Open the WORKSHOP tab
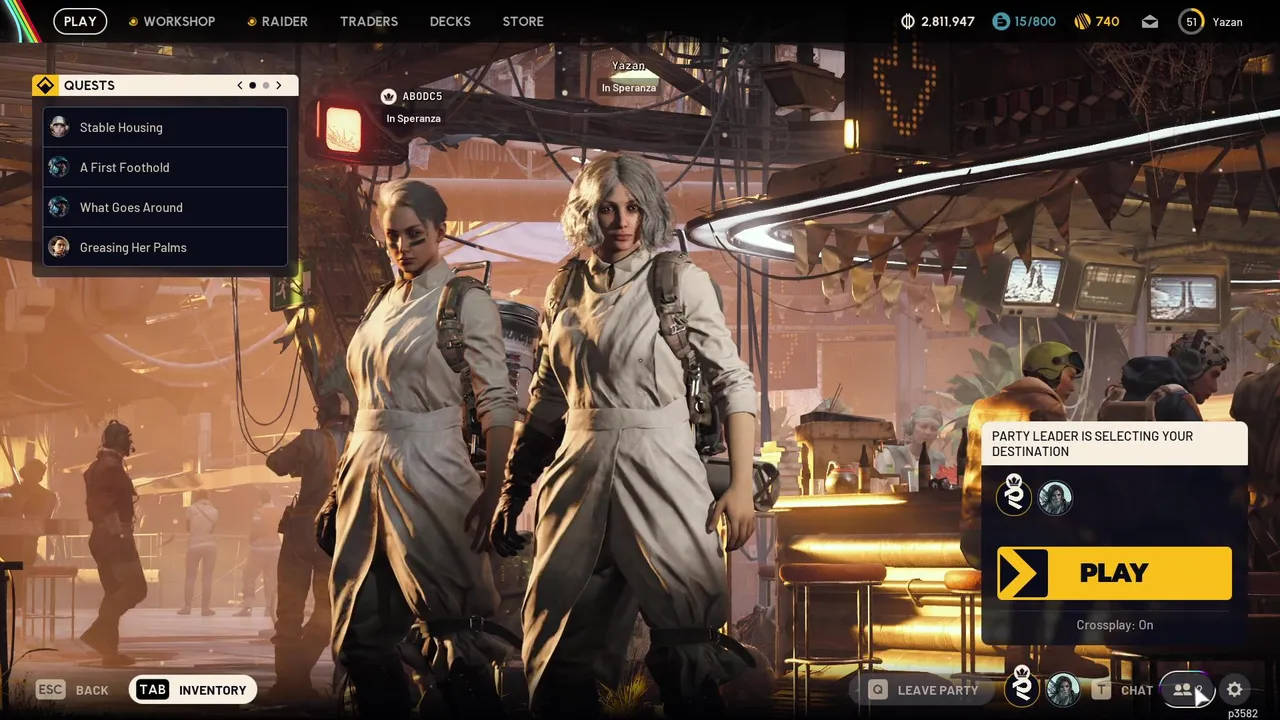Screen dimensions: 1280x720 171,21
